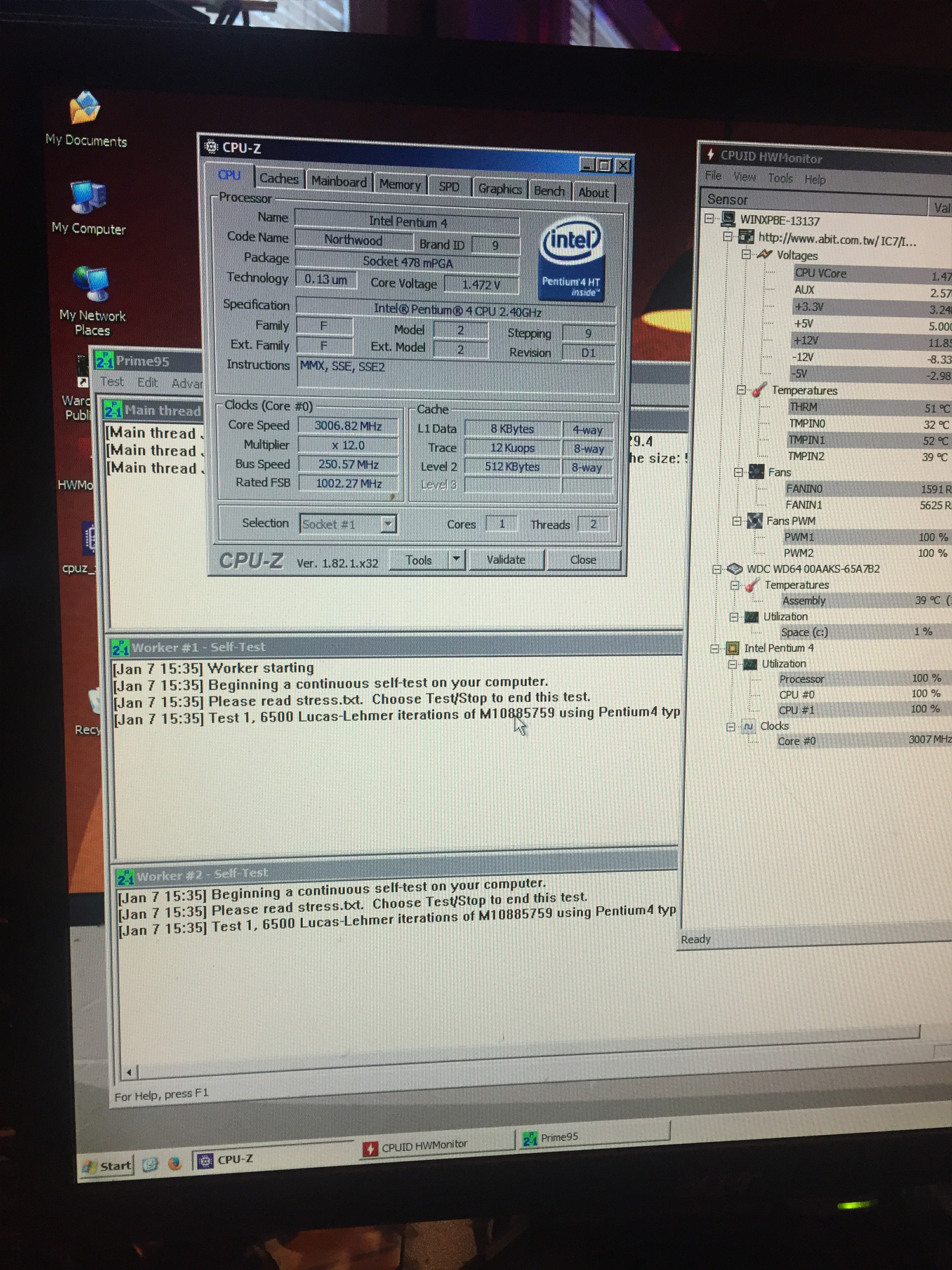Collapse the Clocks tree node in HWMonitor
This screenshot has width=952, height=1270.
[731, 726]
